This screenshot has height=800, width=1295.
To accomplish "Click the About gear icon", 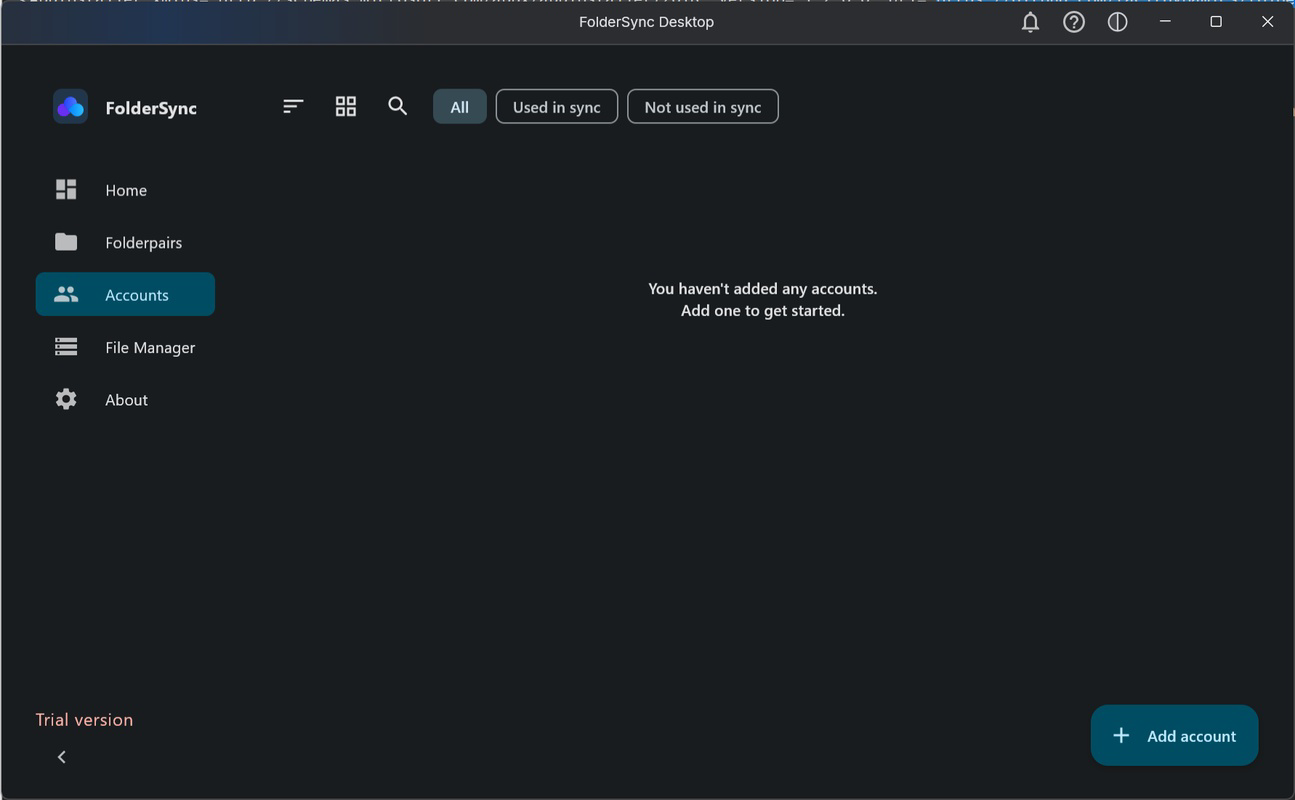I will (66, 399).
